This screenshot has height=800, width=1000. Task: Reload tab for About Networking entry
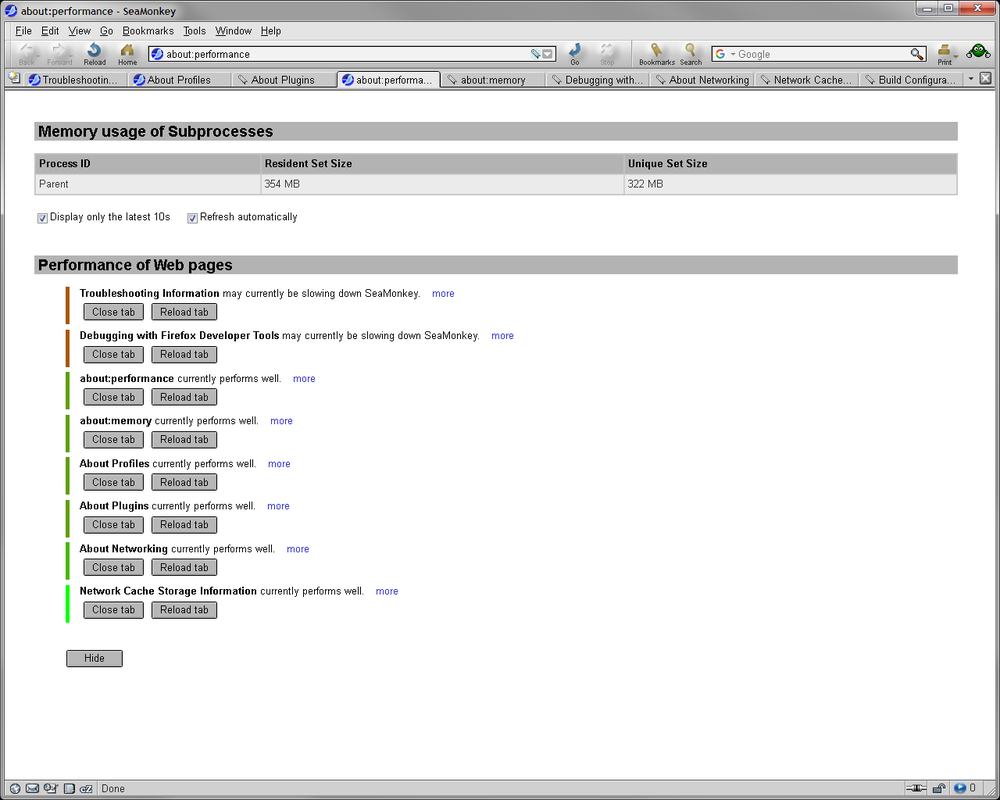(184, 567)
